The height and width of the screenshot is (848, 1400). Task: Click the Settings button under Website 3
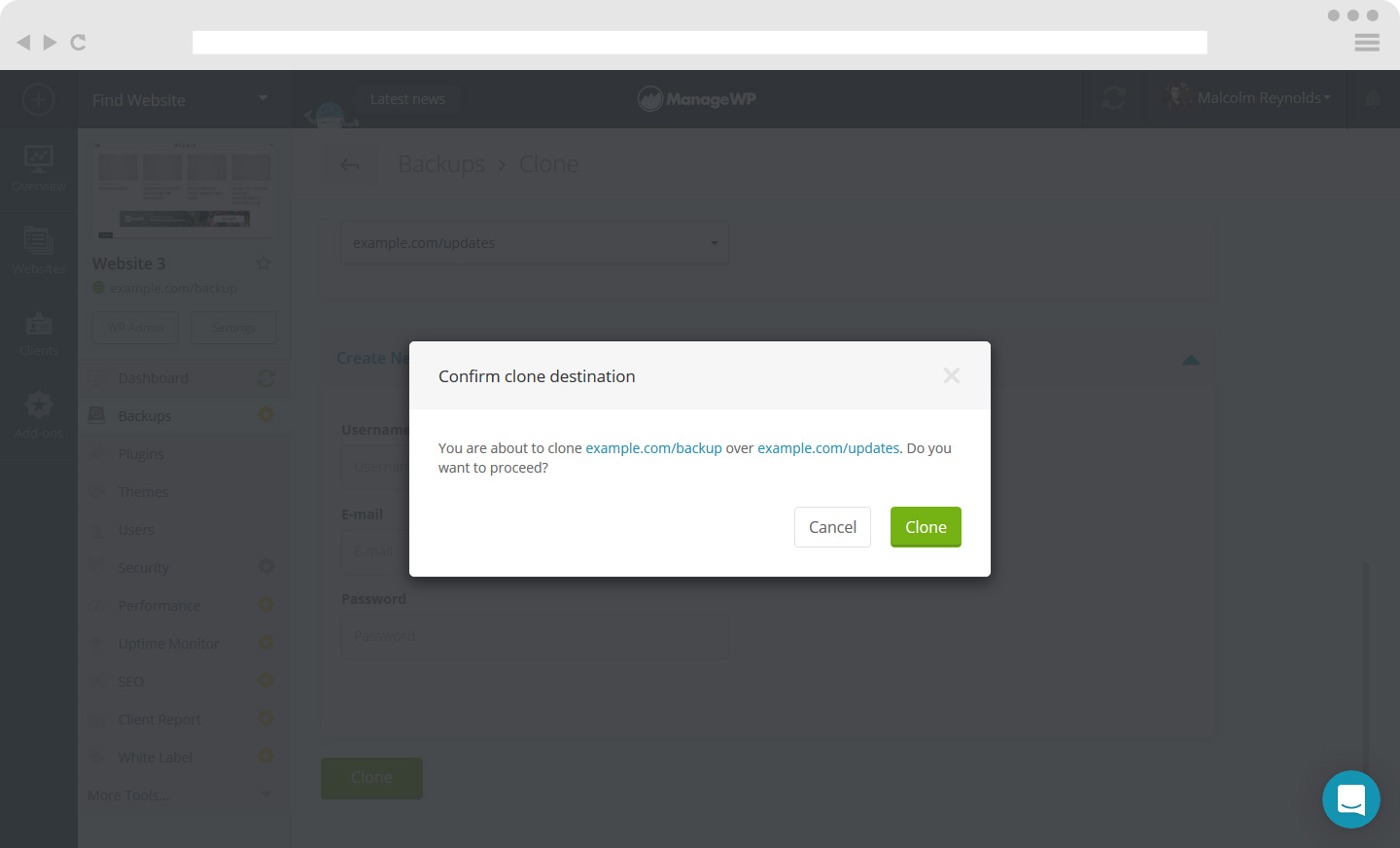233,328
